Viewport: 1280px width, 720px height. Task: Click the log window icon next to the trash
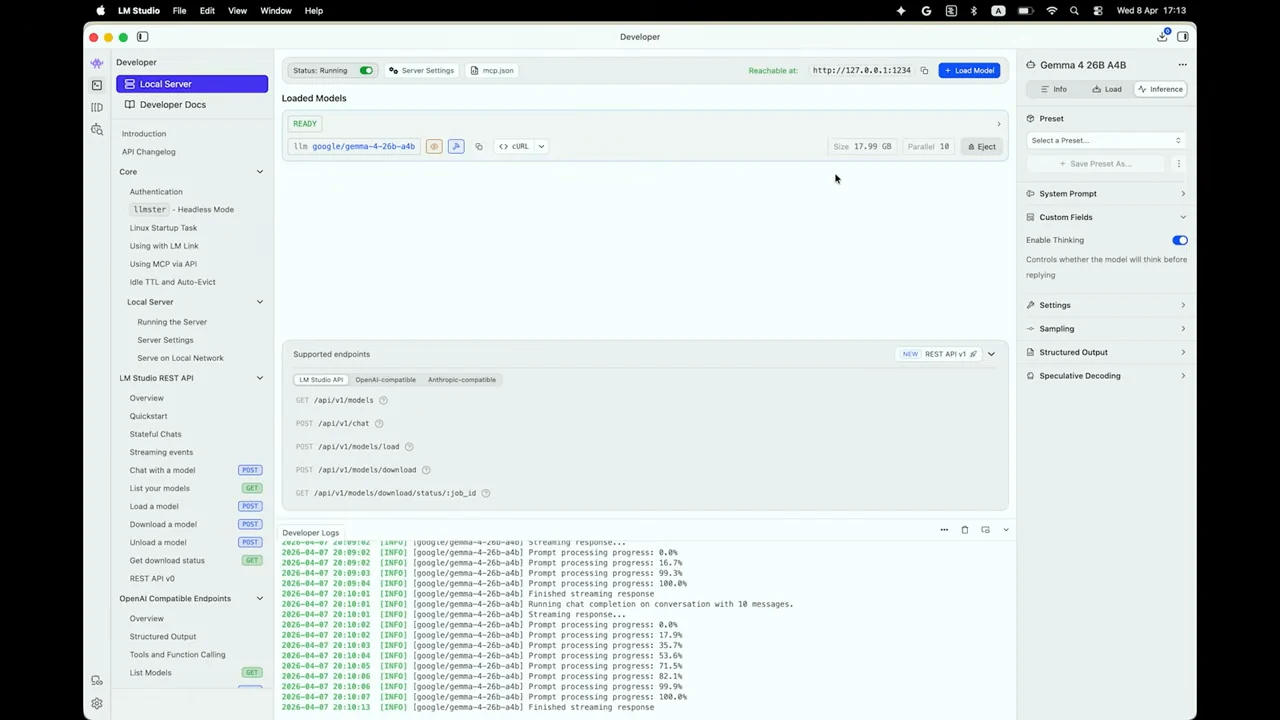click(x=985, y=530)
